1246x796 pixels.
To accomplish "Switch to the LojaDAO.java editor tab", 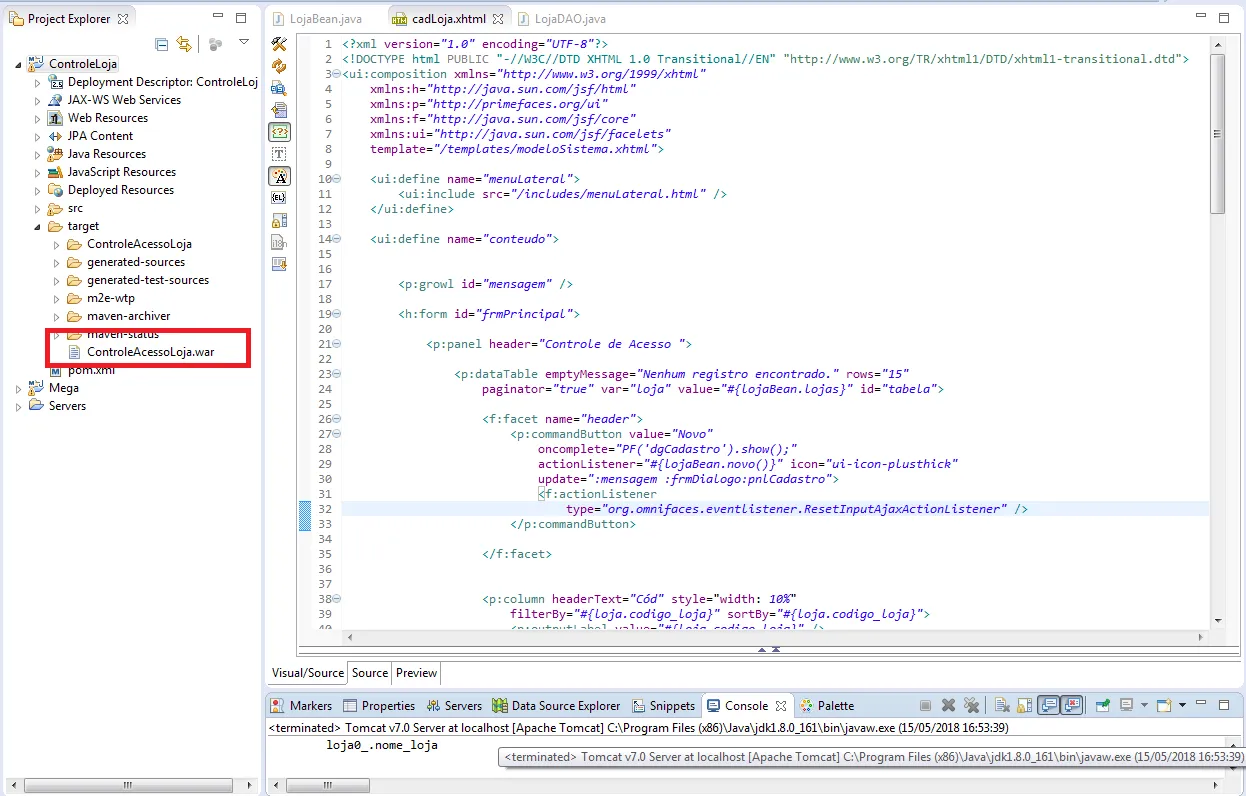I will (x=569, y=18).
